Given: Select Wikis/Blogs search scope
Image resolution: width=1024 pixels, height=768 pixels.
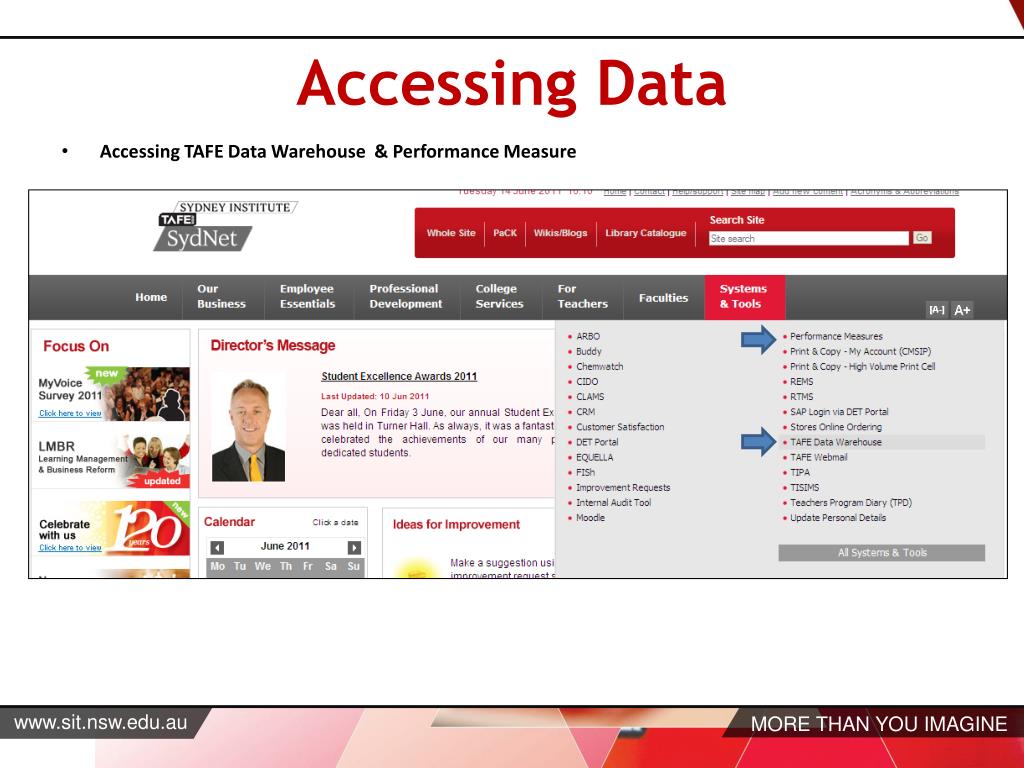Looking at the screenshot, I should click(x=560, y=233).
